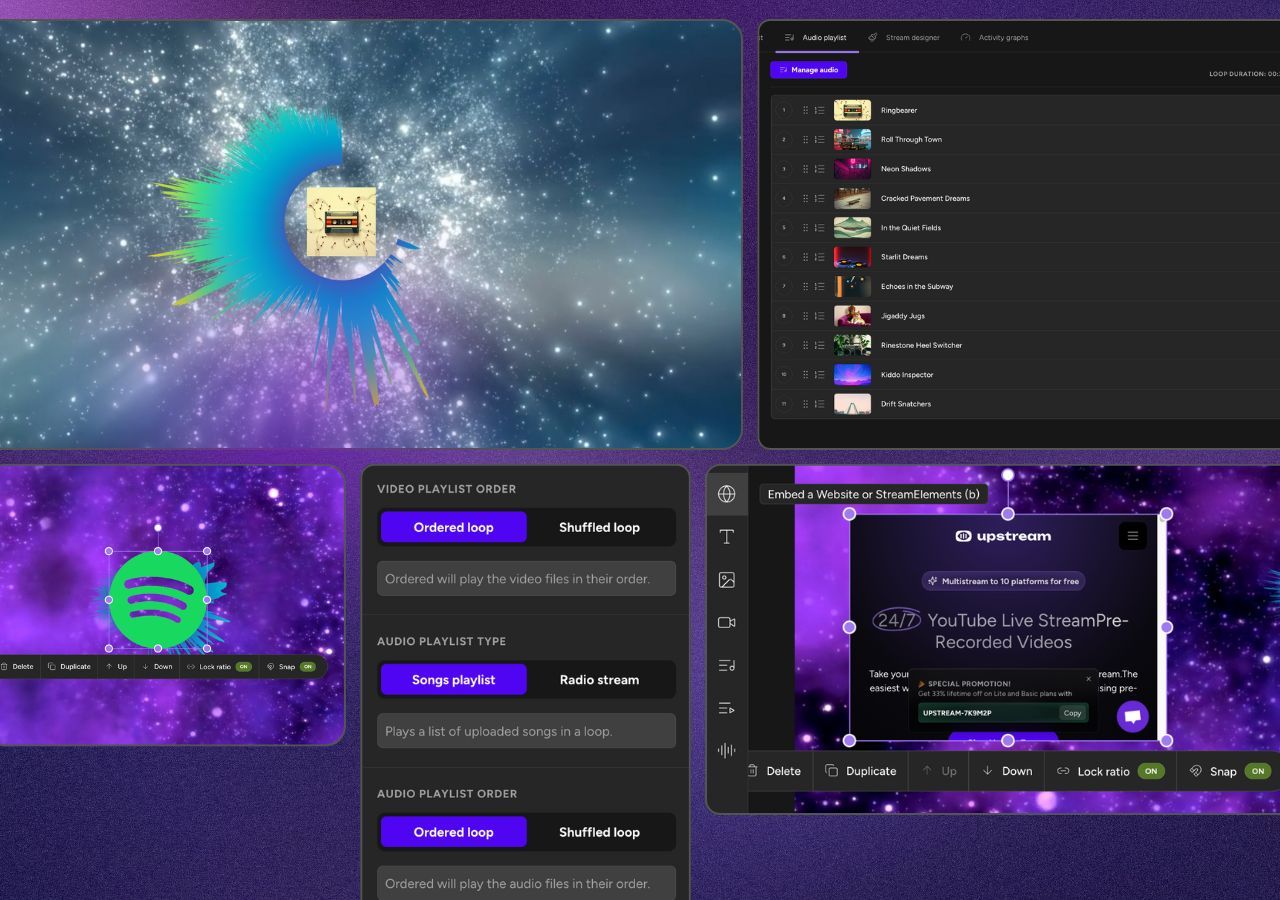Click the drag handle on the Drift Snatchers row
This screenshot has height=900, width=1280.
(805, 404)
